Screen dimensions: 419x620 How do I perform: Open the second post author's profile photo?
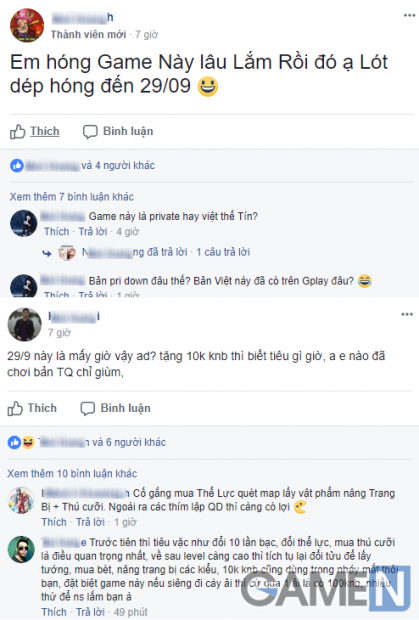(25, 325)
